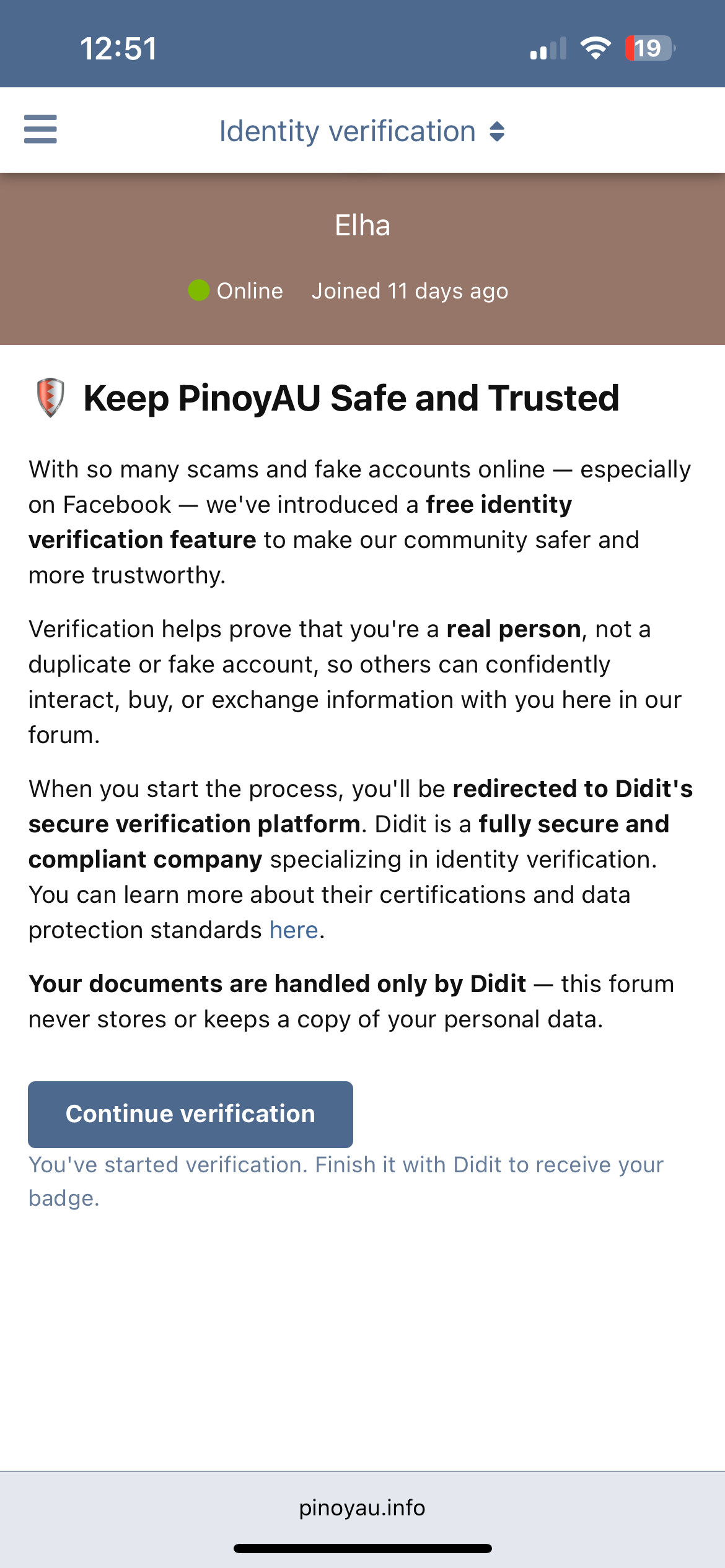
Task: Click the "Joined 11 days ago" text
Action: pos(410,290)
